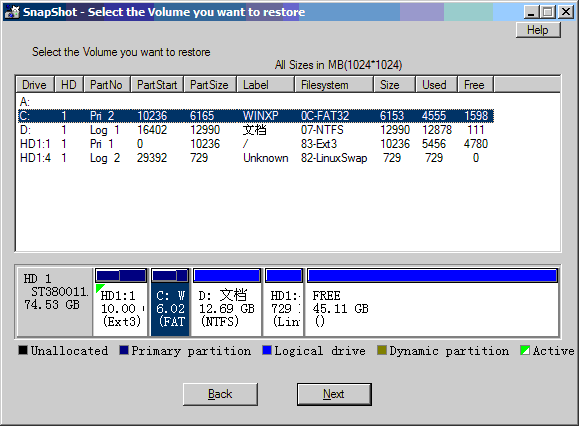Screen dimensions: 579x426
Task: Select the FREE 45.11 GB block
Action: point(432,302)
